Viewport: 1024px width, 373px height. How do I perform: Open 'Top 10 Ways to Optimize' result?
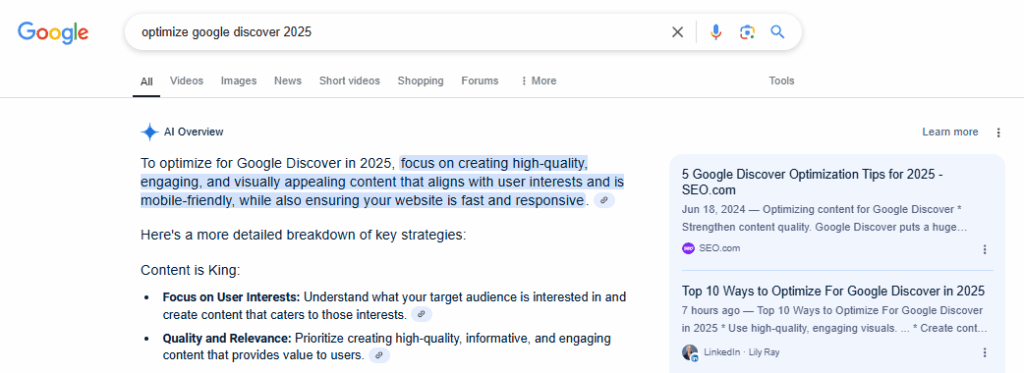click(x=833, y=291)
